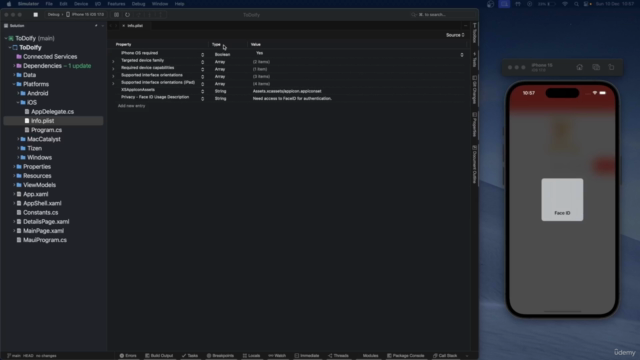Navigate forward with the editor right arrow
The width and height of the screenshot is (640, 360).
point(116,26)
